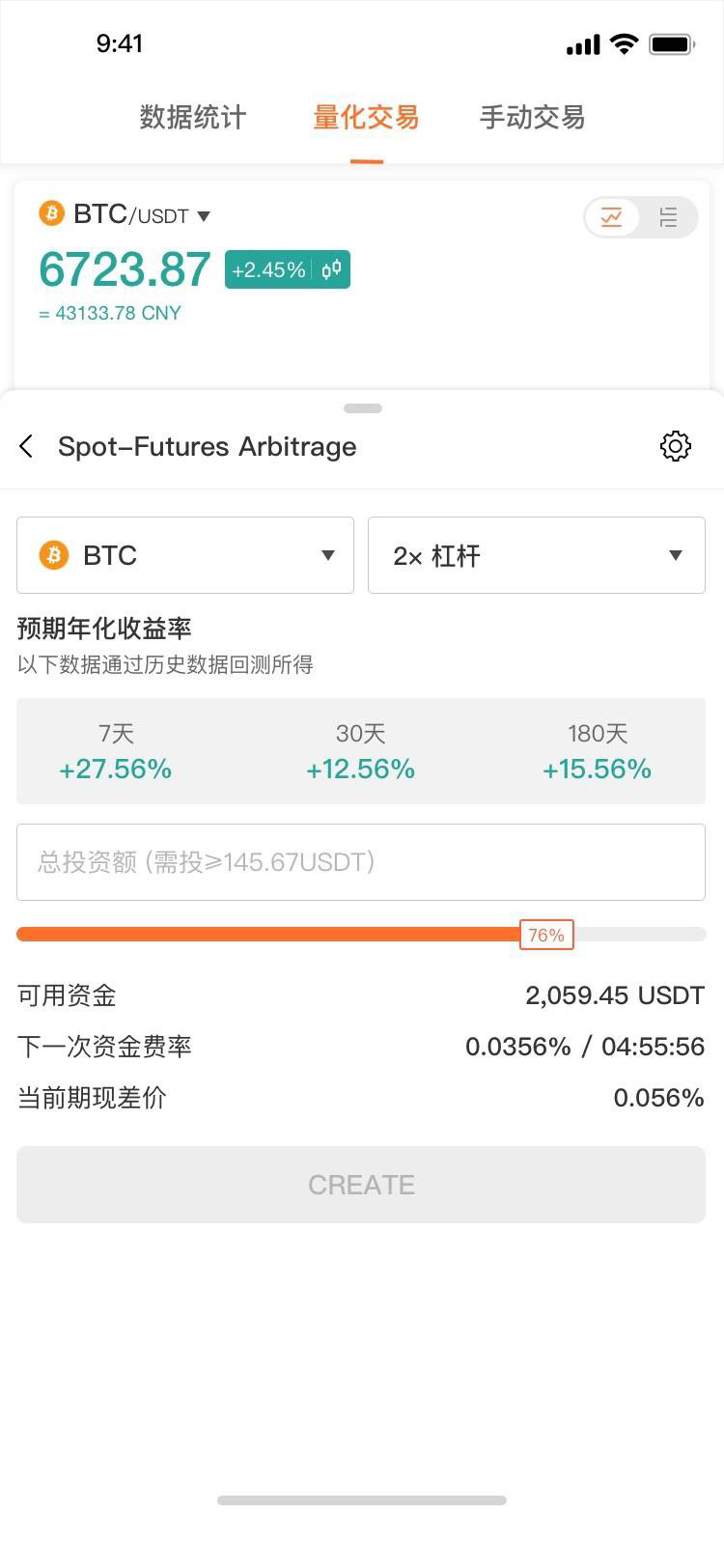Switch to the 手动交易 tab
Screen dimensions: 724x1568
pyautogui.click(x=533, y=117)
